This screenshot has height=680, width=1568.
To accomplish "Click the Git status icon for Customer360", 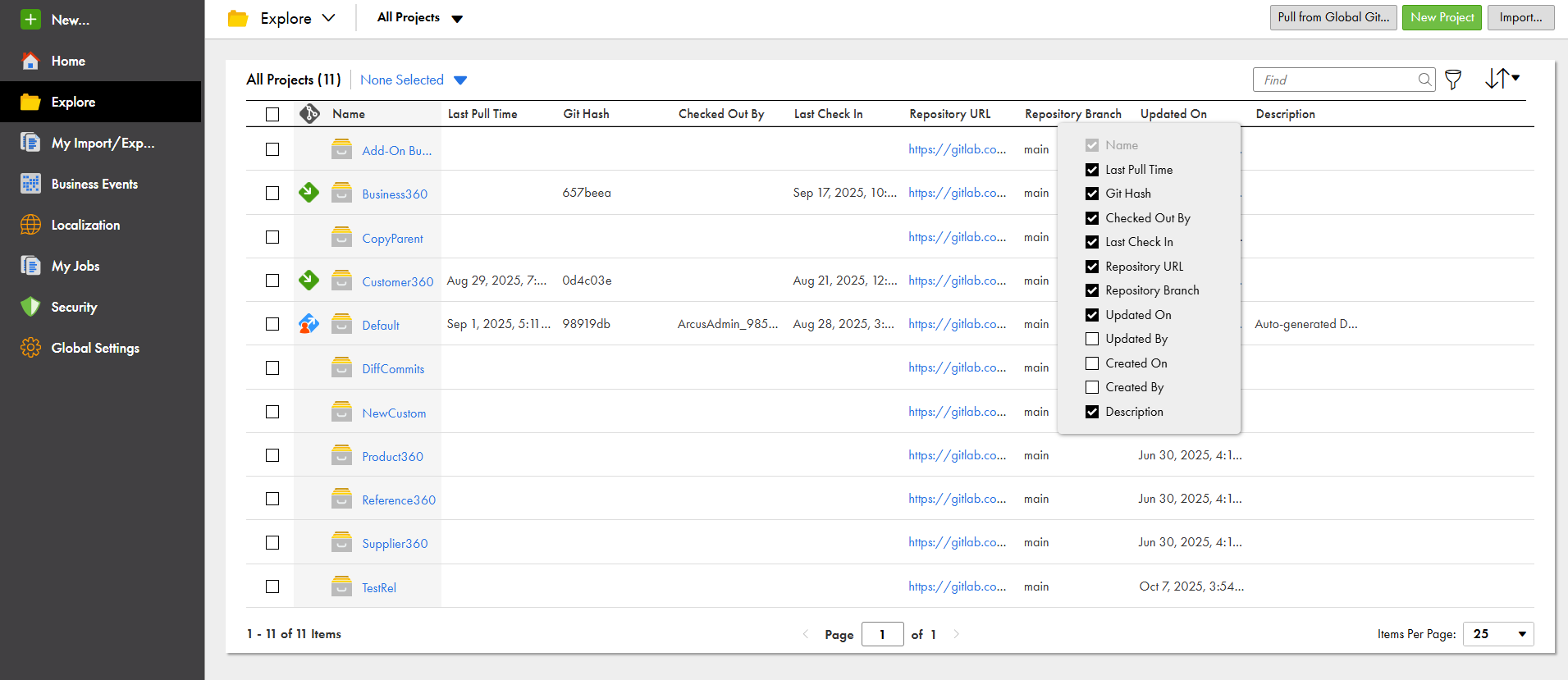I will pos(309,281).
